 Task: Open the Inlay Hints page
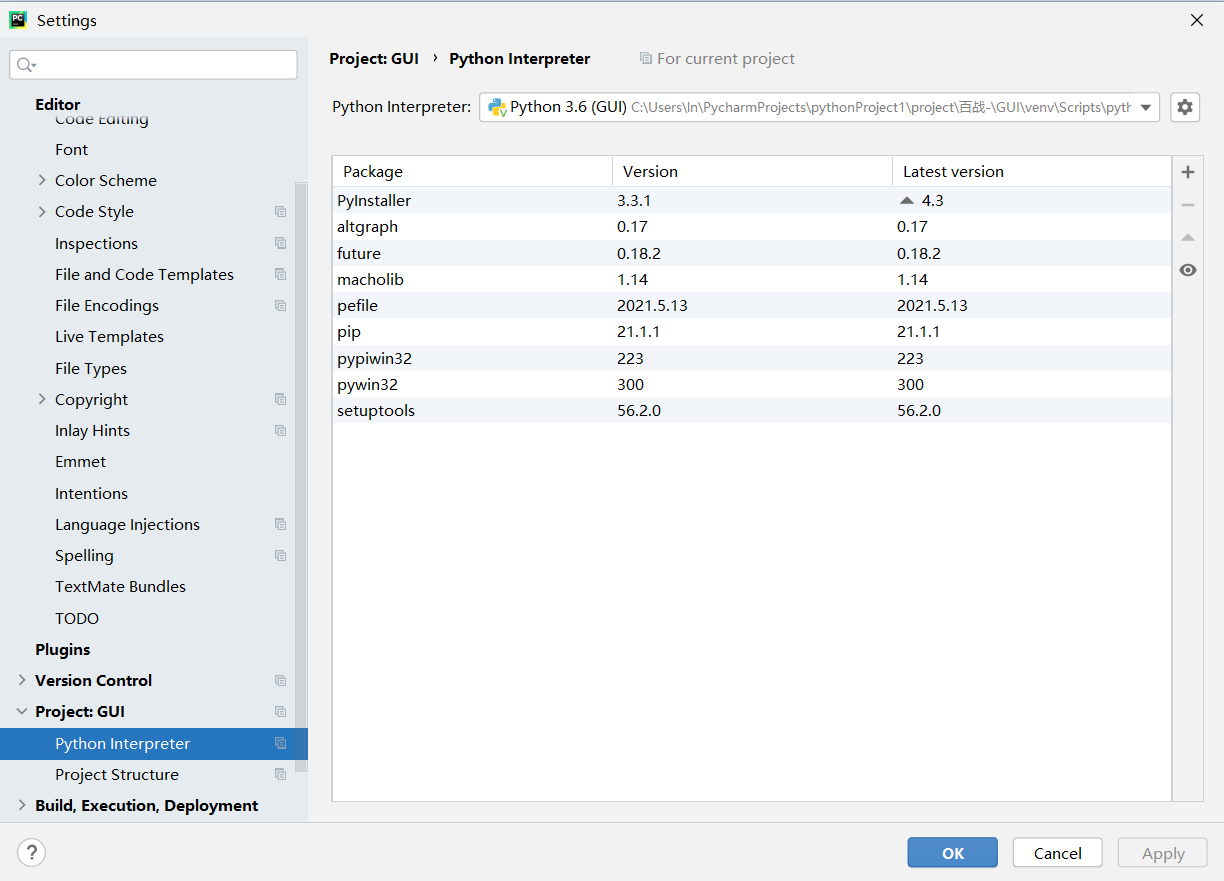click(x=92, y=430)
